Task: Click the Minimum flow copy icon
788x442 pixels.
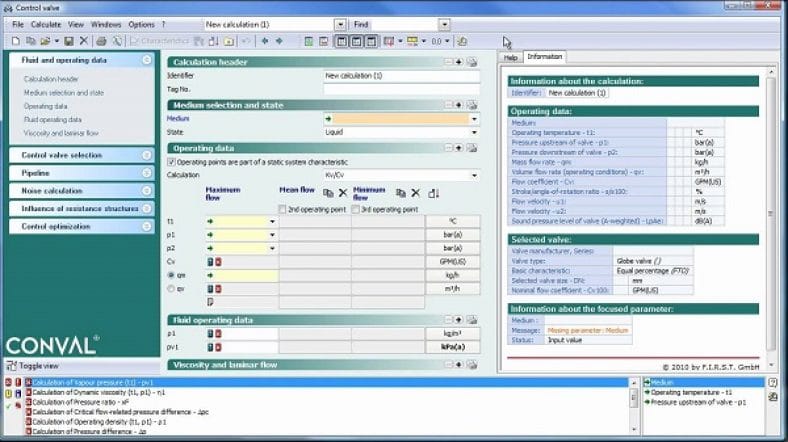Action: 399,192
